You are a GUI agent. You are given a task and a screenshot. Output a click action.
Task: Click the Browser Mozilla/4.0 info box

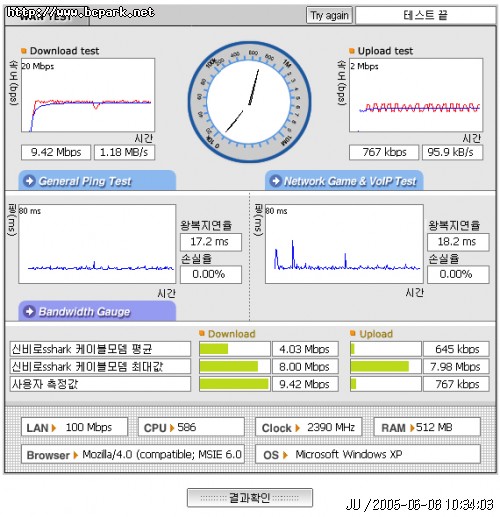click(x=133, y=454)
